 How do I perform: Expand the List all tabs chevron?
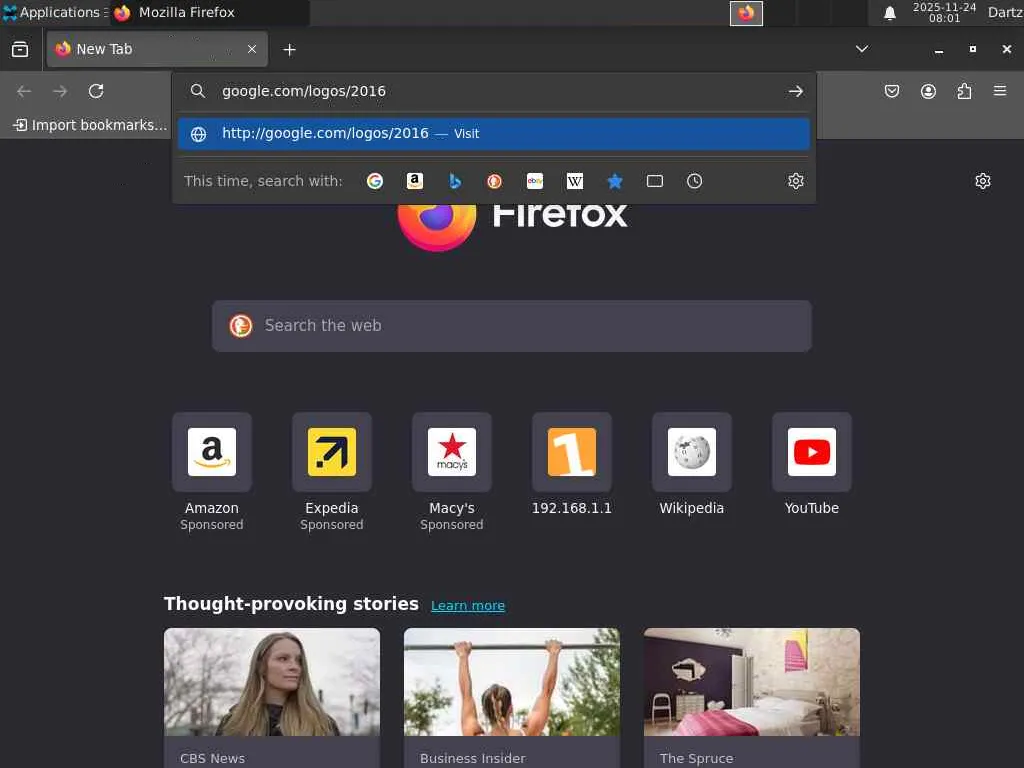[x=862, y=49]
